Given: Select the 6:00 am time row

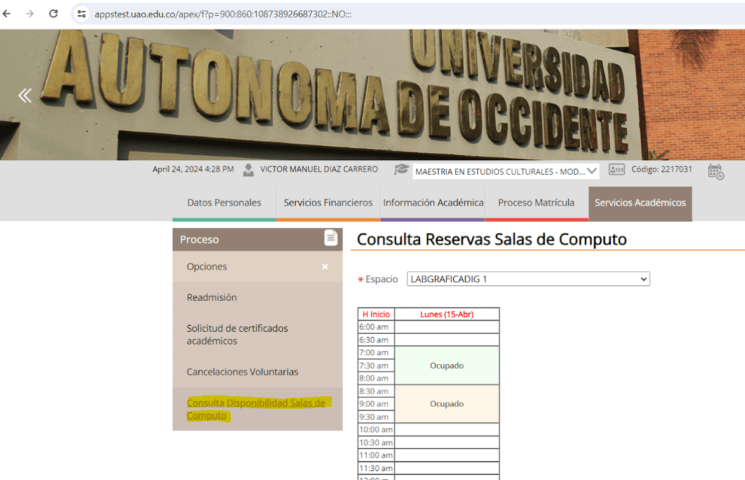Looking at the screenshot, I should [x=428, y=327].
